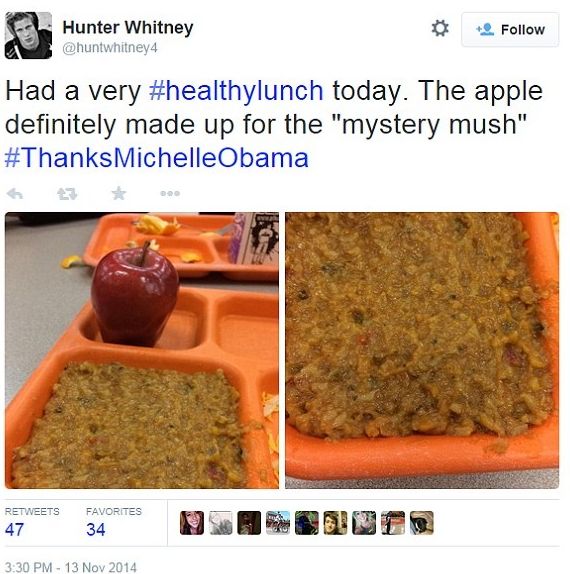The width and height of the screenshot is (570, 574).
Task: Open the three-dots more options icon
Action: click(x=170, y=193)
